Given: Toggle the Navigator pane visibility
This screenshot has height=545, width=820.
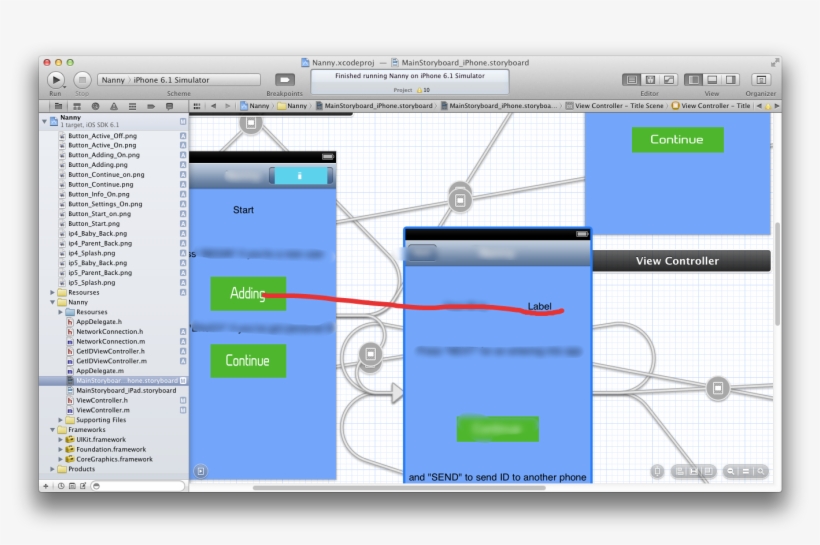Looking at the screenshot, I should 694,80.
